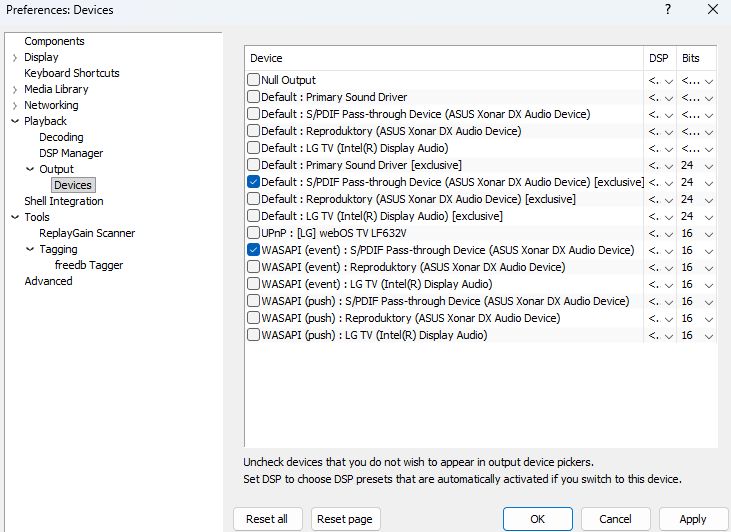Click the Bits column header
The height and width of the screenshot is (532, 731).
[696, 58]
